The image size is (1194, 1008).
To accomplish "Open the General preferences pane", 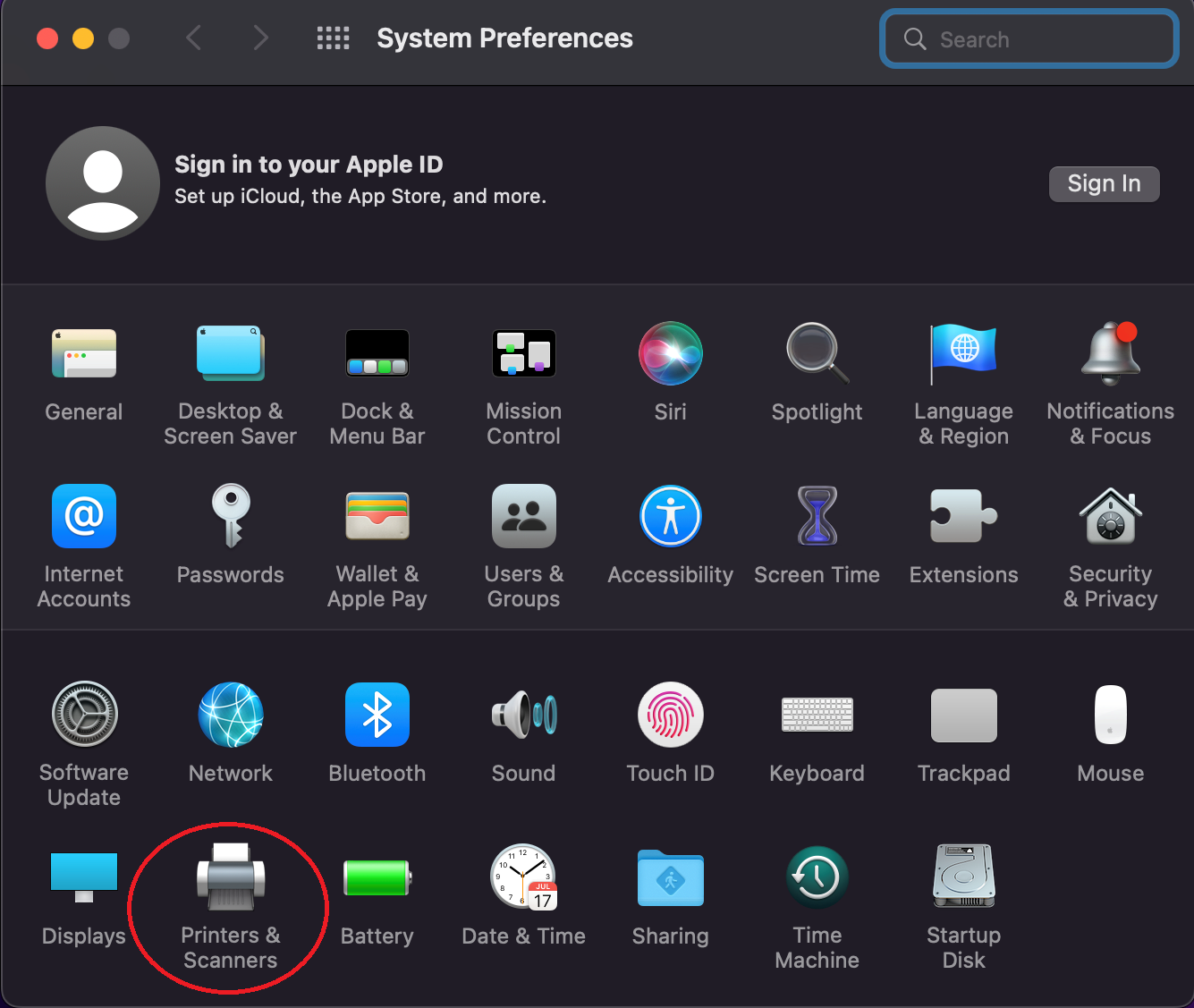I will click(x=84, y=353).
